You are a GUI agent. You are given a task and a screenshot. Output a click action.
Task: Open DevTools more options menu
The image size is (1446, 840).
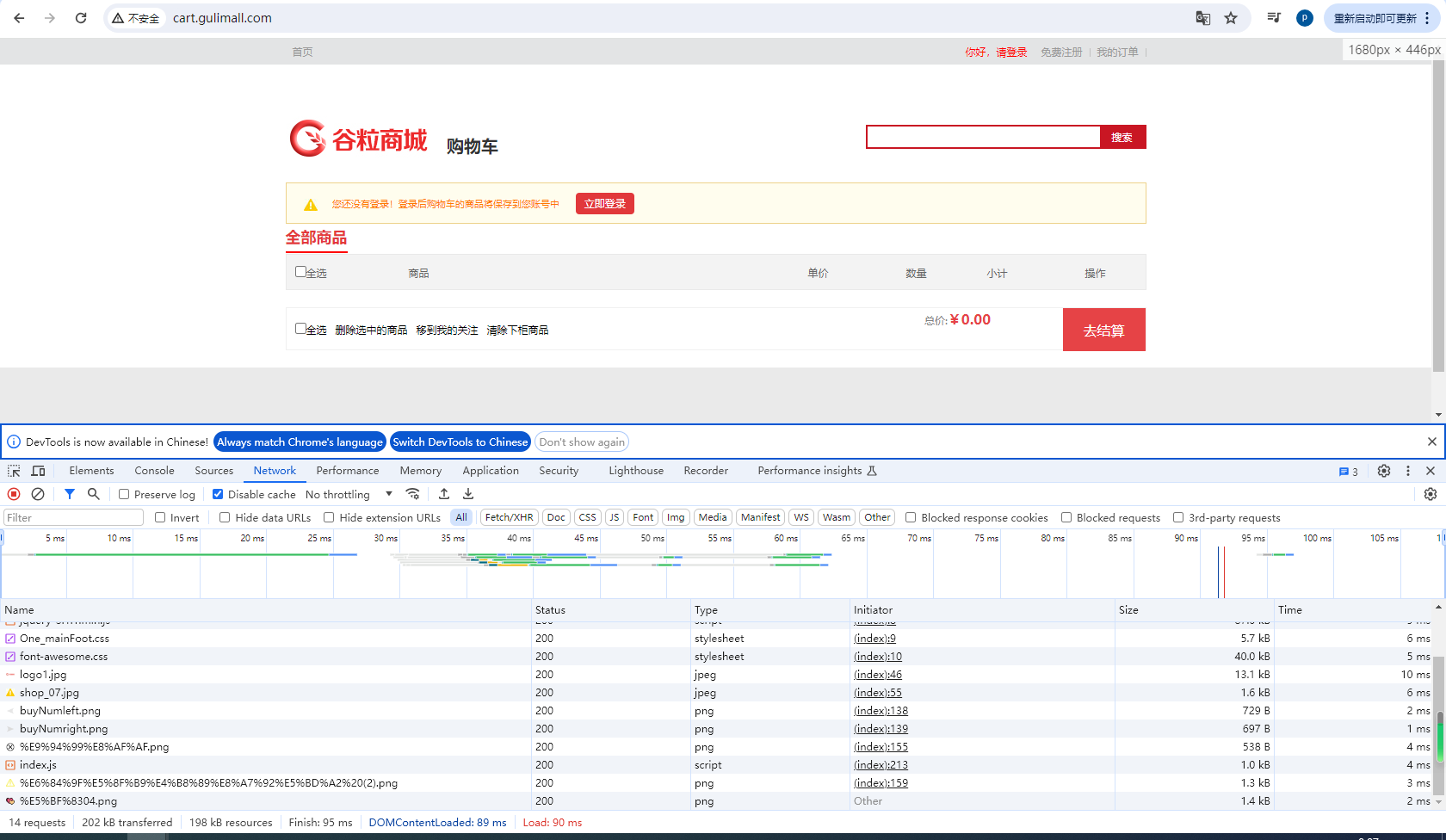point(1408,471)
